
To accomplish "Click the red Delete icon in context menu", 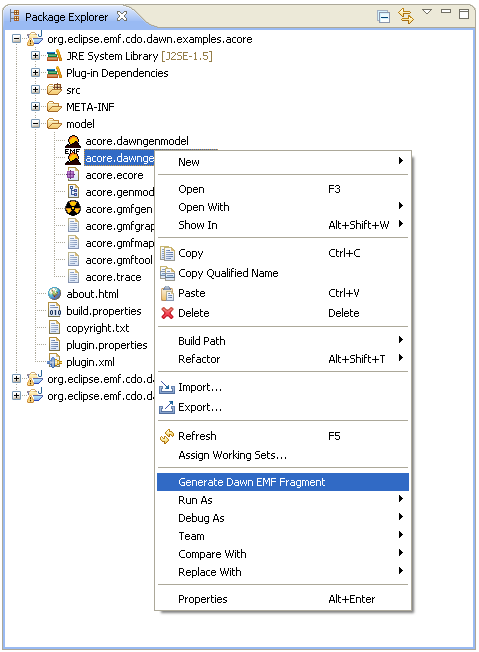I will (167, 313).
